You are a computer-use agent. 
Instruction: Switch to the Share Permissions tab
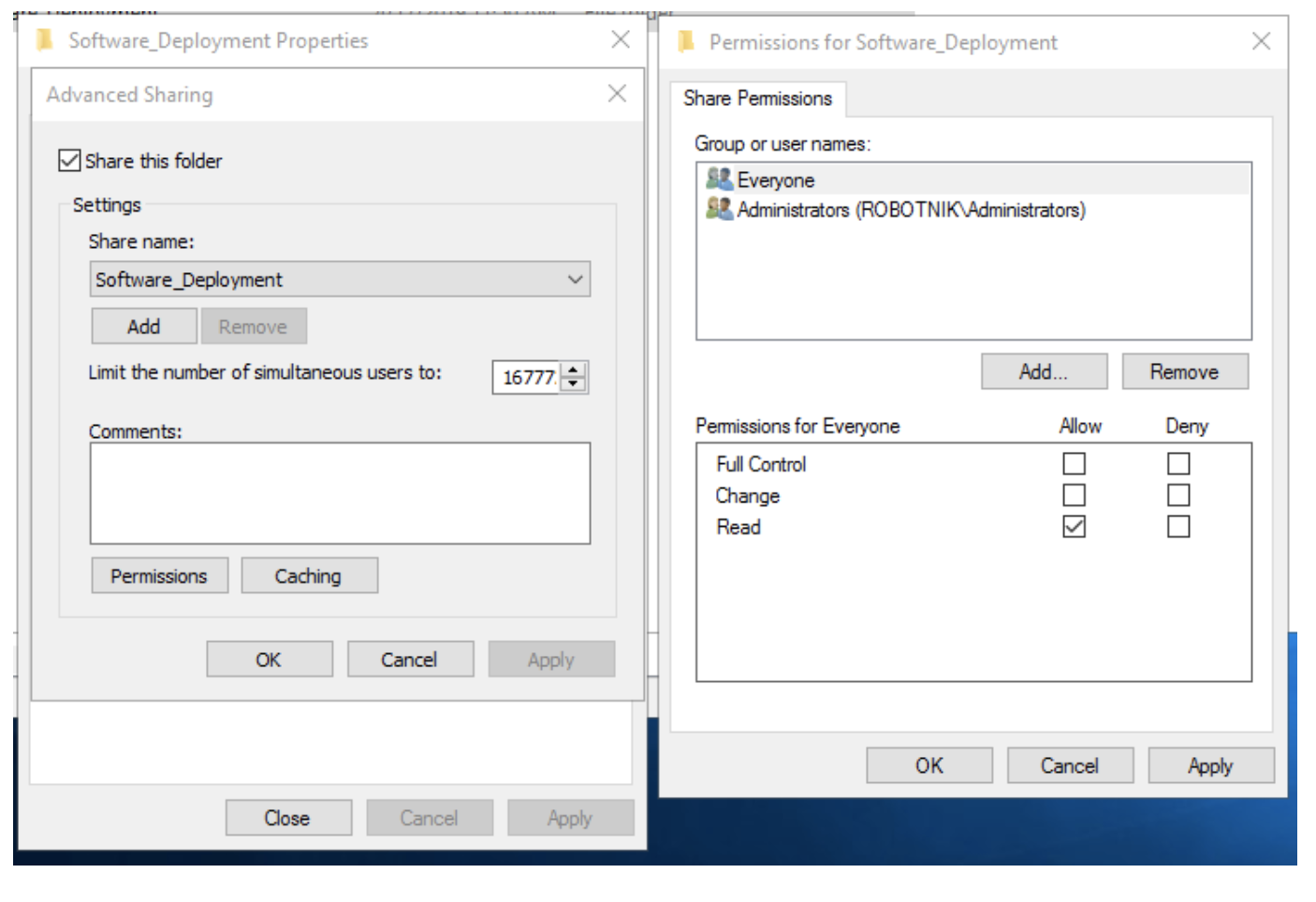(x=759, y=98)
